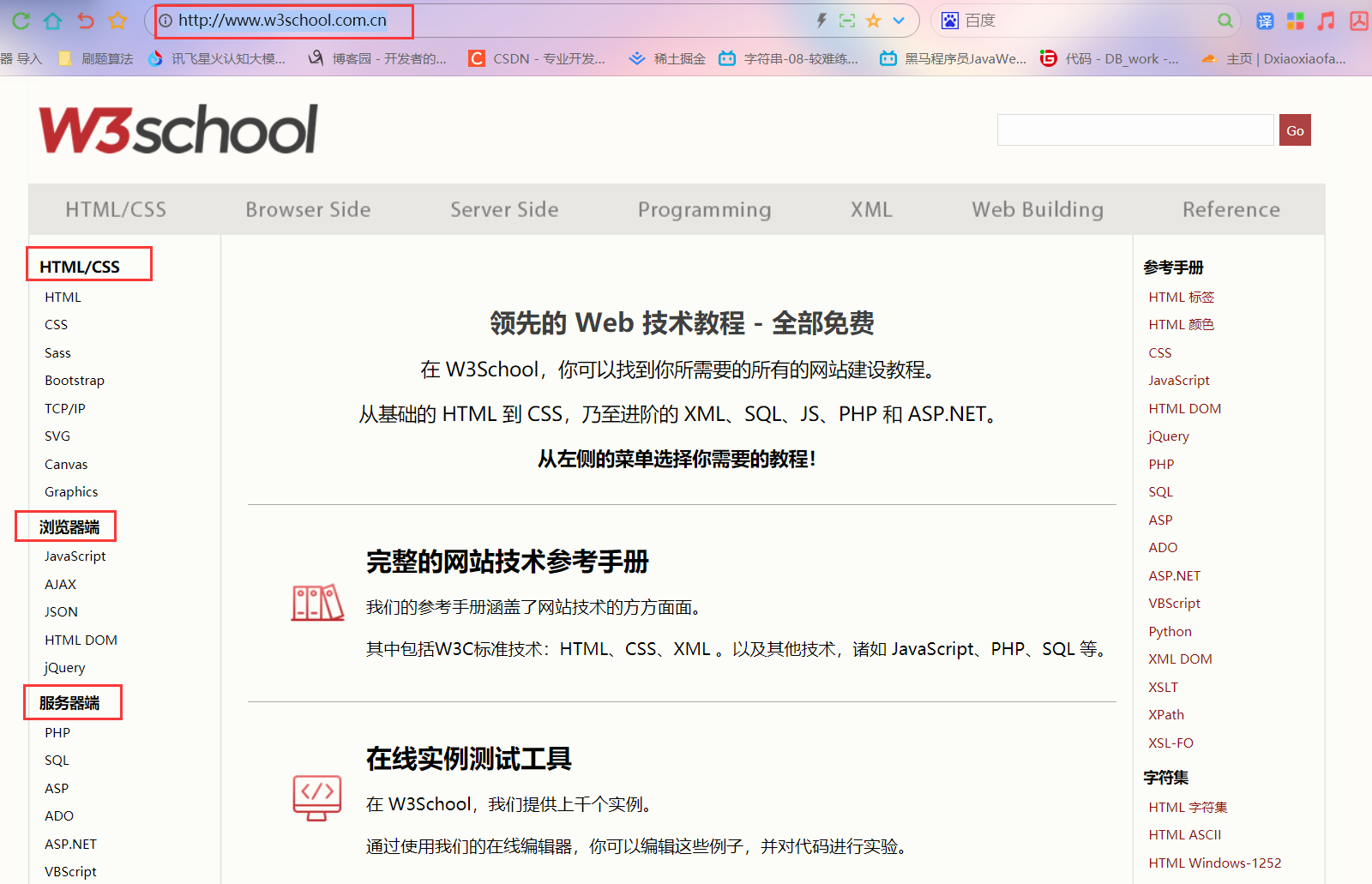Viewport: 1372px width, 884px height.
Task: Open the blue translate extension icon
Action: [1265, 21]
